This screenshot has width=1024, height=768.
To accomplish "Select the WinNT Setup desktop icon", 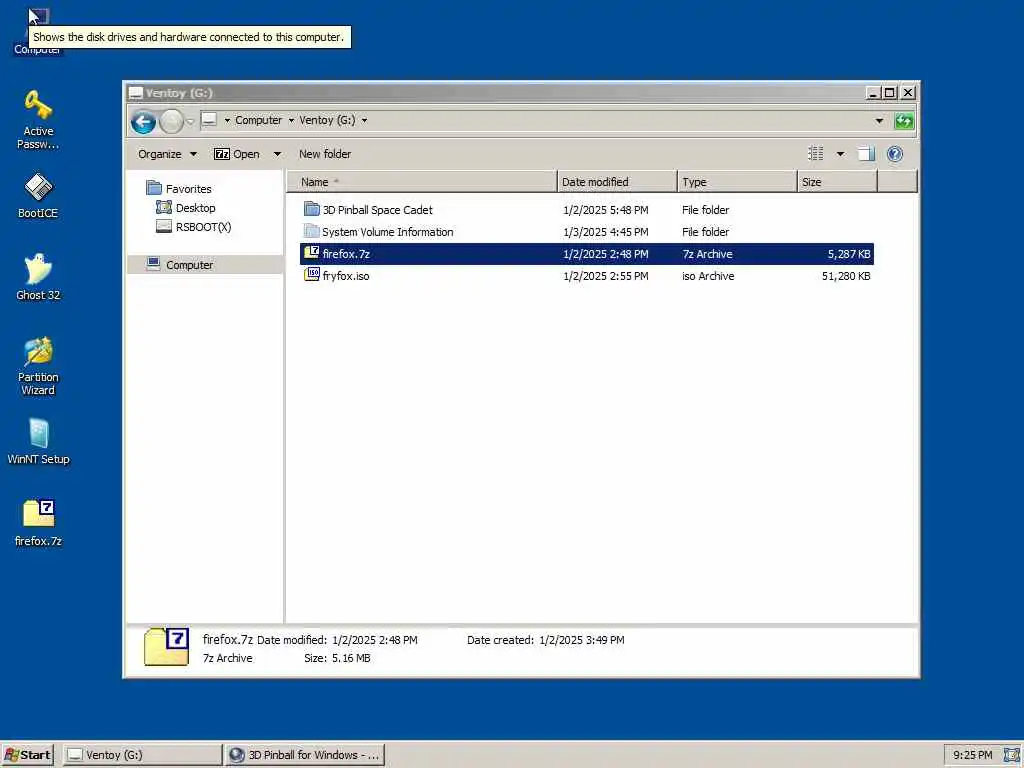I will pyautogui.click(x=38, y=441).
